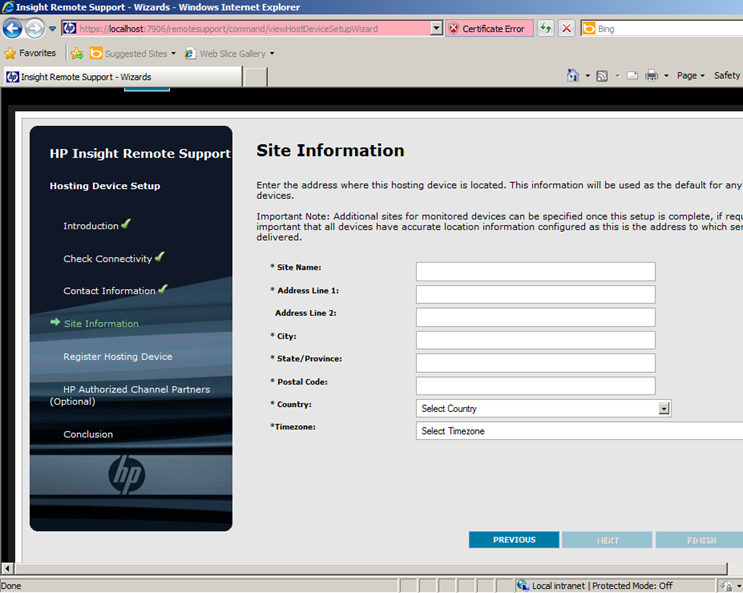Open a new blank browser tab
743x593 pixels.
[255, 77]
